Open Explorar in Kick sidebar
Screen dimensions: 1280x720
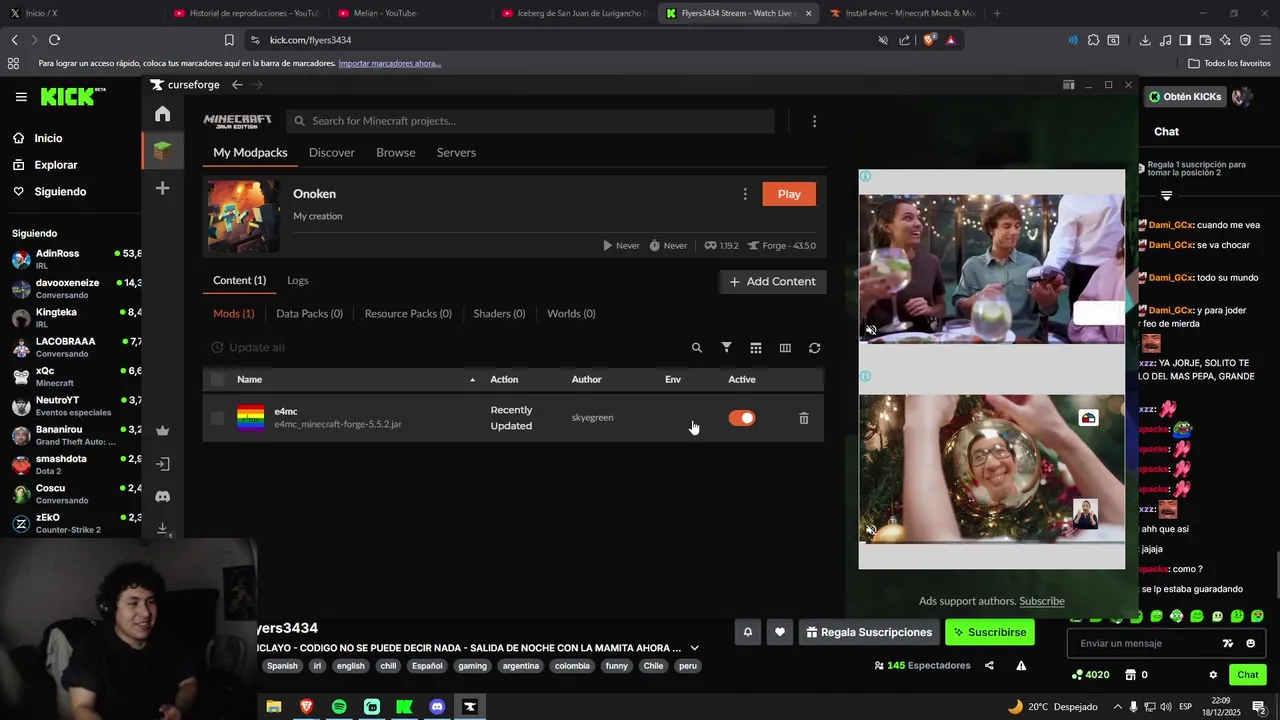tap(55, 165)
